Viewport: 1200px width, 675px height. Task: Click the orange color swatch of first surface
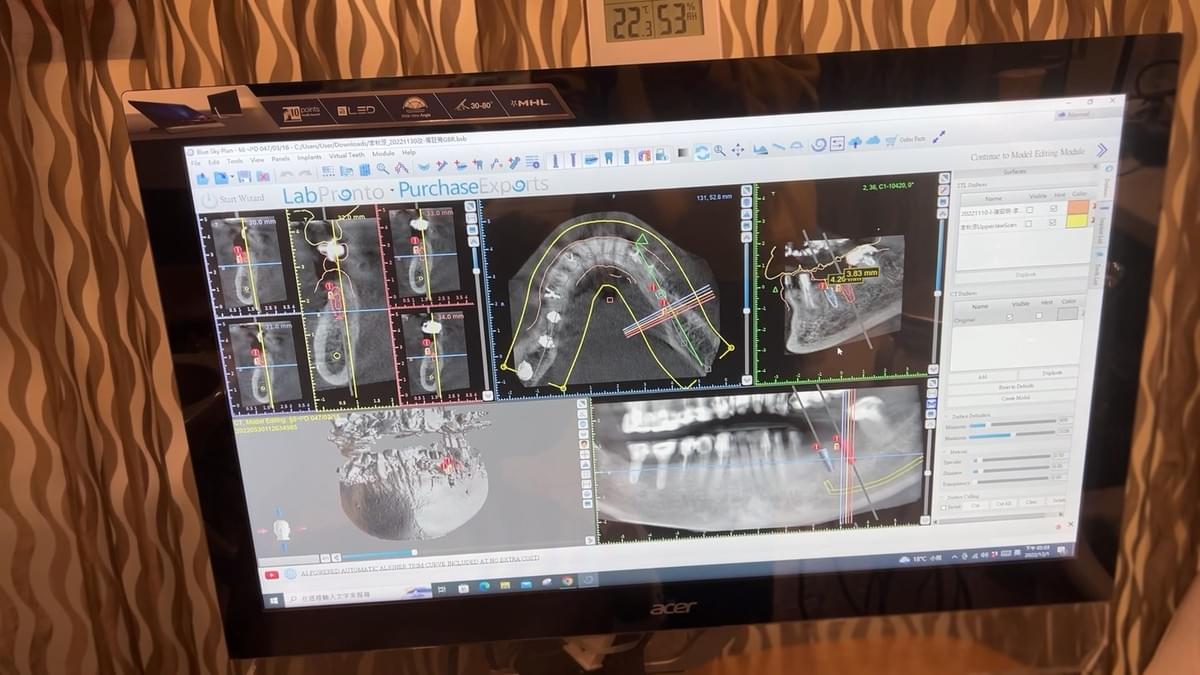1079,208
